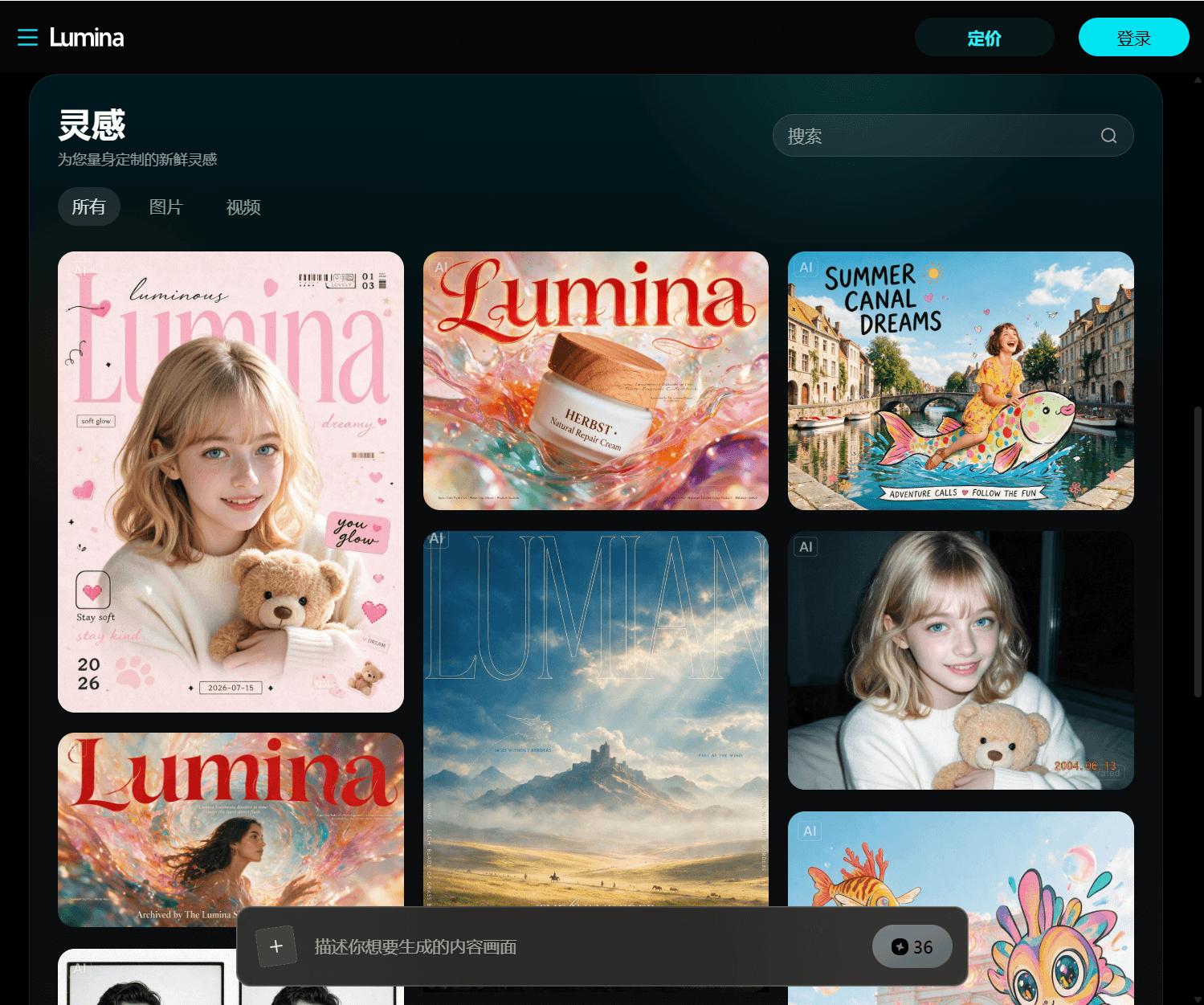Focus the 搜索 search field
Viewport: 1204px width, 1005px height.
pyautogui.click(x=953, y=136)
